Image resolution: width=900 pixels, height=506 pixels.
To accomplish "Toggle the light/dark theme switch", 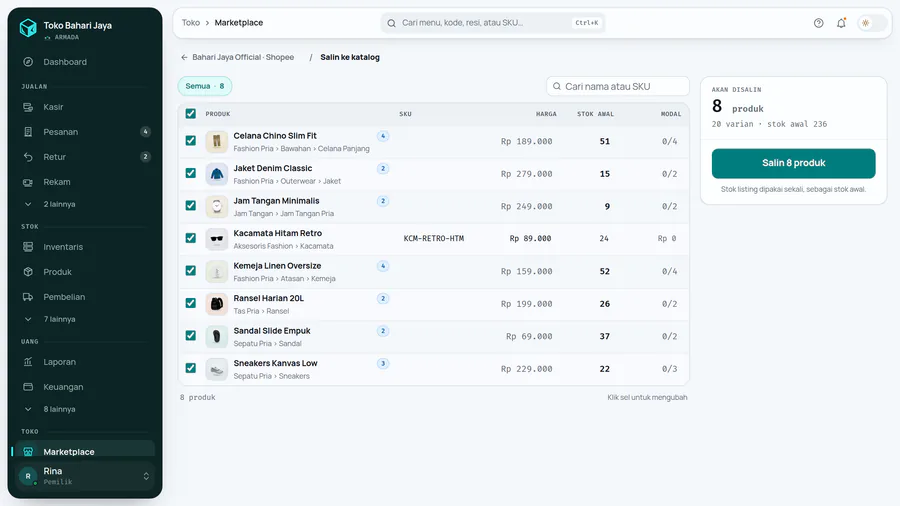I will pyautogui.click(x=871, y=23).
